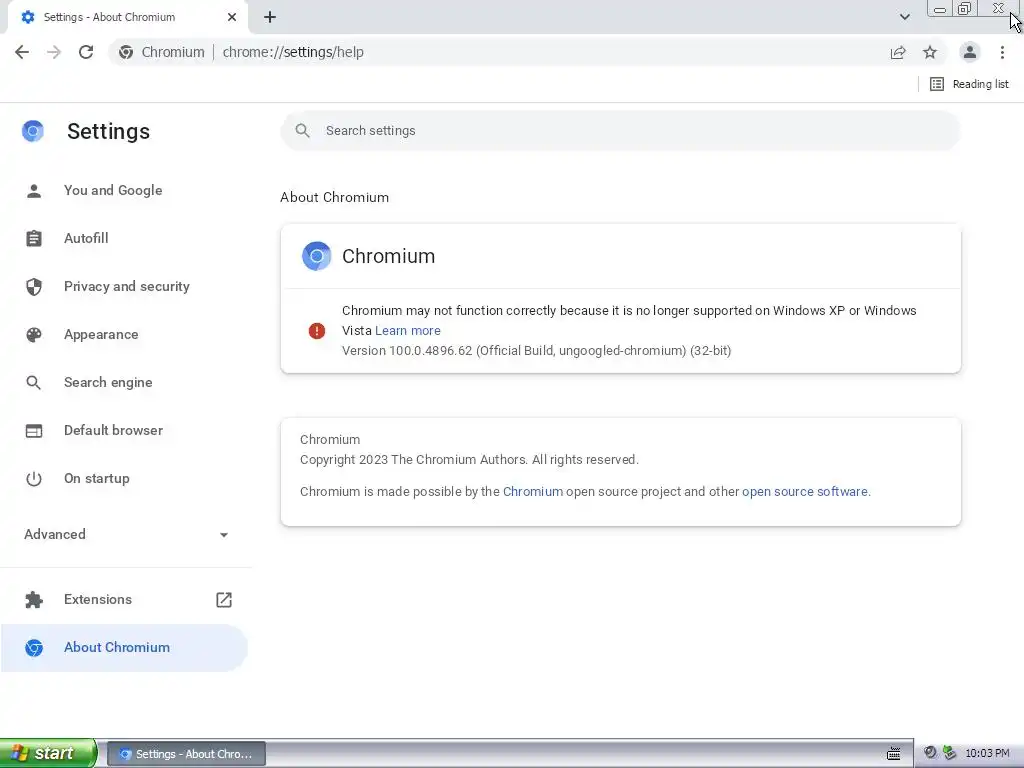
Task: Click the Learn more link
Action: [408, 330]
